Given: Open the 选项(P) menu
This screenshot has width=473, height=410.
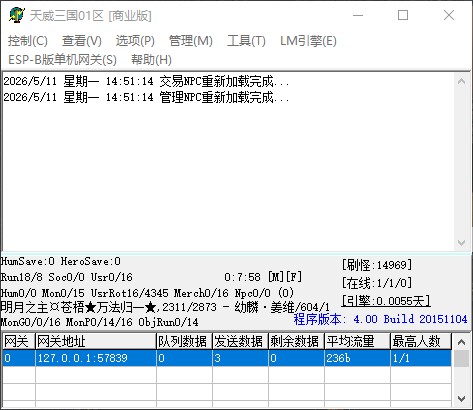Looking at the screenshot, I should [135, 41].
